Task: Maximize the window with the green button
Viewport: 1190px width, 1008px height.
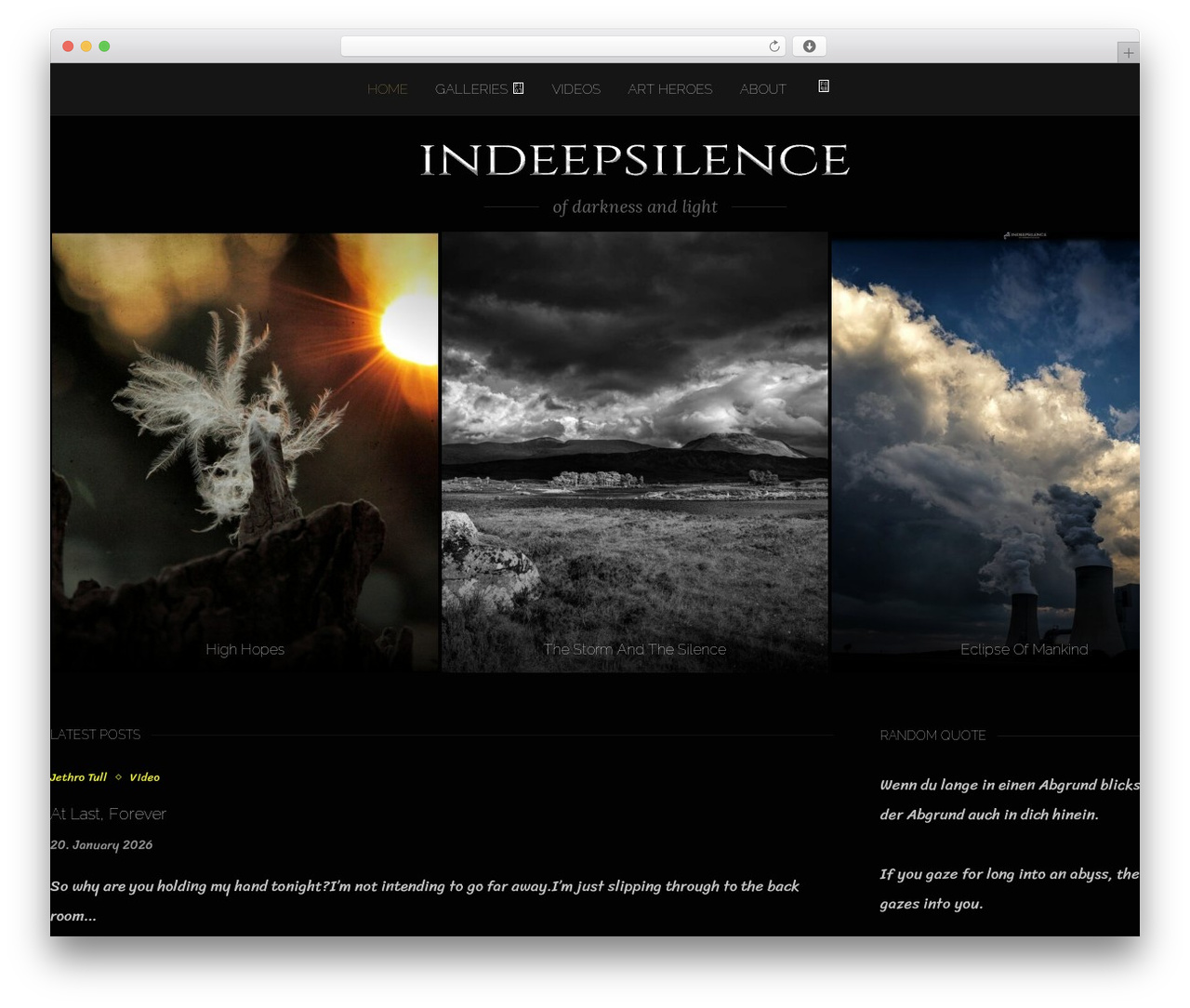Action: [x=104, y=46]
